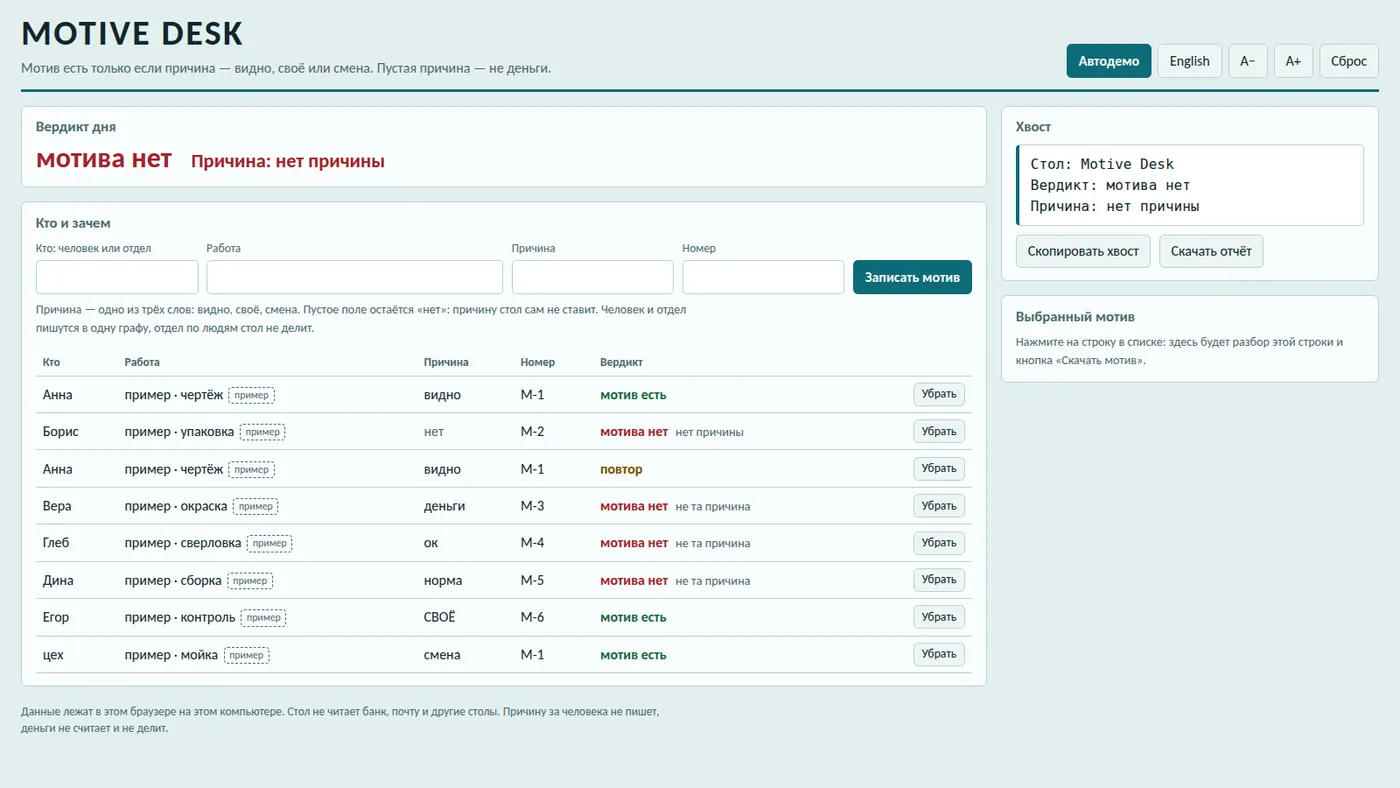Focus the Номер input field
The height and width of the screenshot is (788, 1400).
pos(763,277)
